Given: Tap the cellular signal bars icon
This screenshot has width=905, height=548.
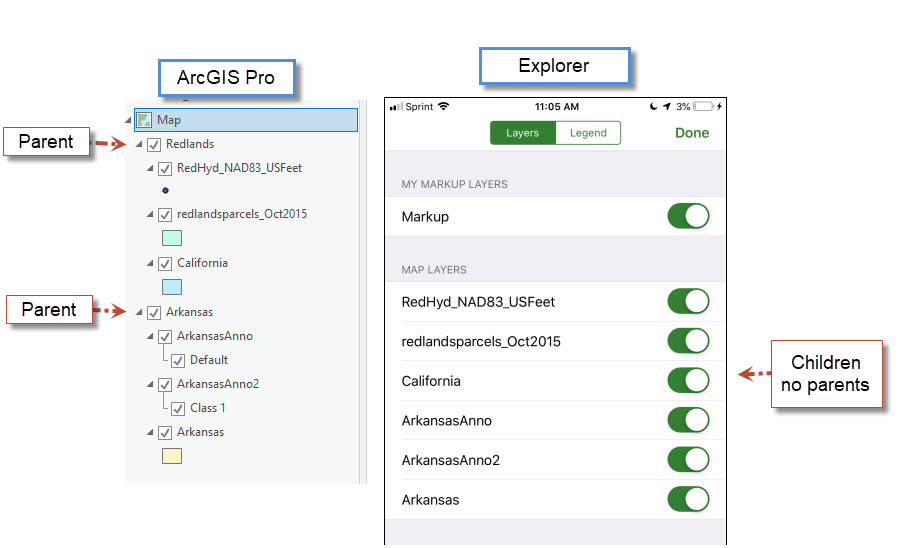Looking at the screenshot, I should (396, 107).
